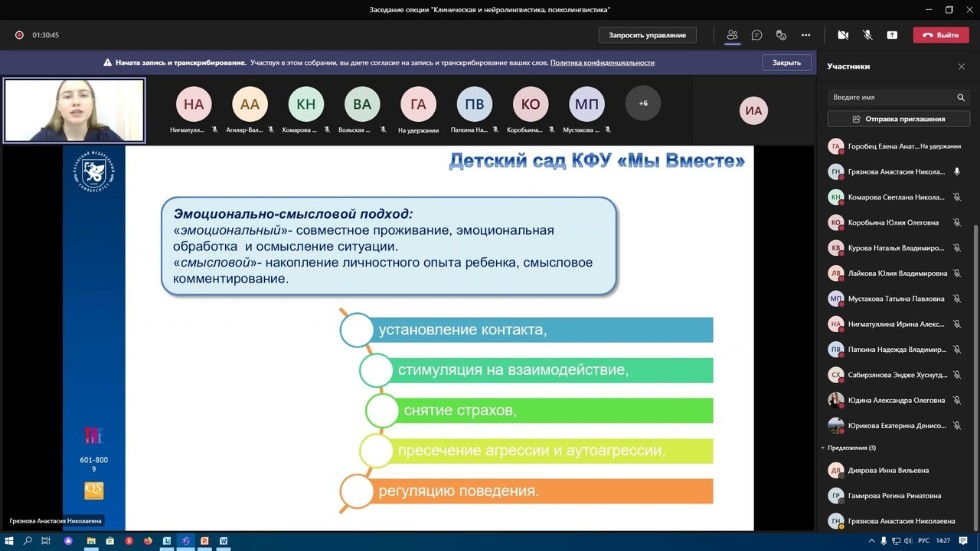
Task: Open the Политика конфиденциальности link
Action: tap(602, 62)
